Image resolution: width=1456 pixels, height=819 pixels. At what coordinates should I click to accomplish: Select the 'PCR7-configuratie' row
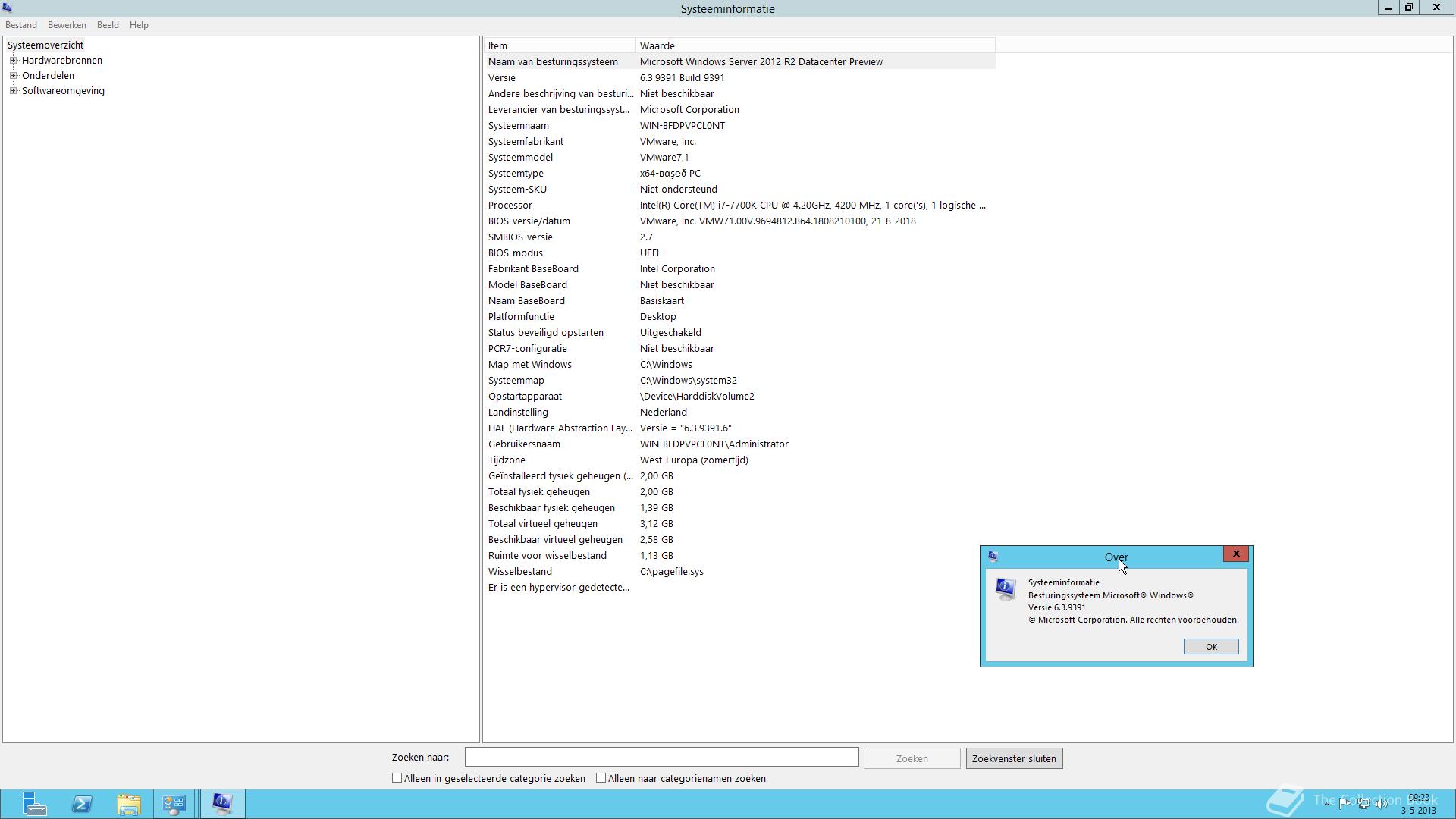739,348
